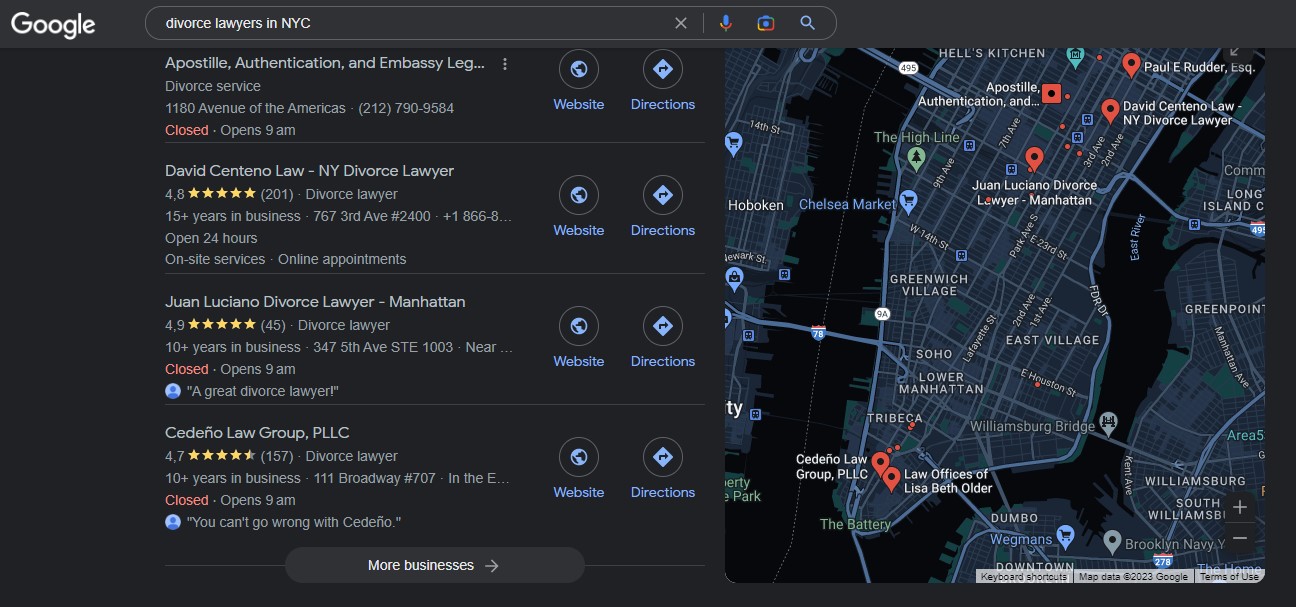Select Law Offices of Lisa Beth Older pin
The image size is (1296, 607).
click(x=892, y=479)
